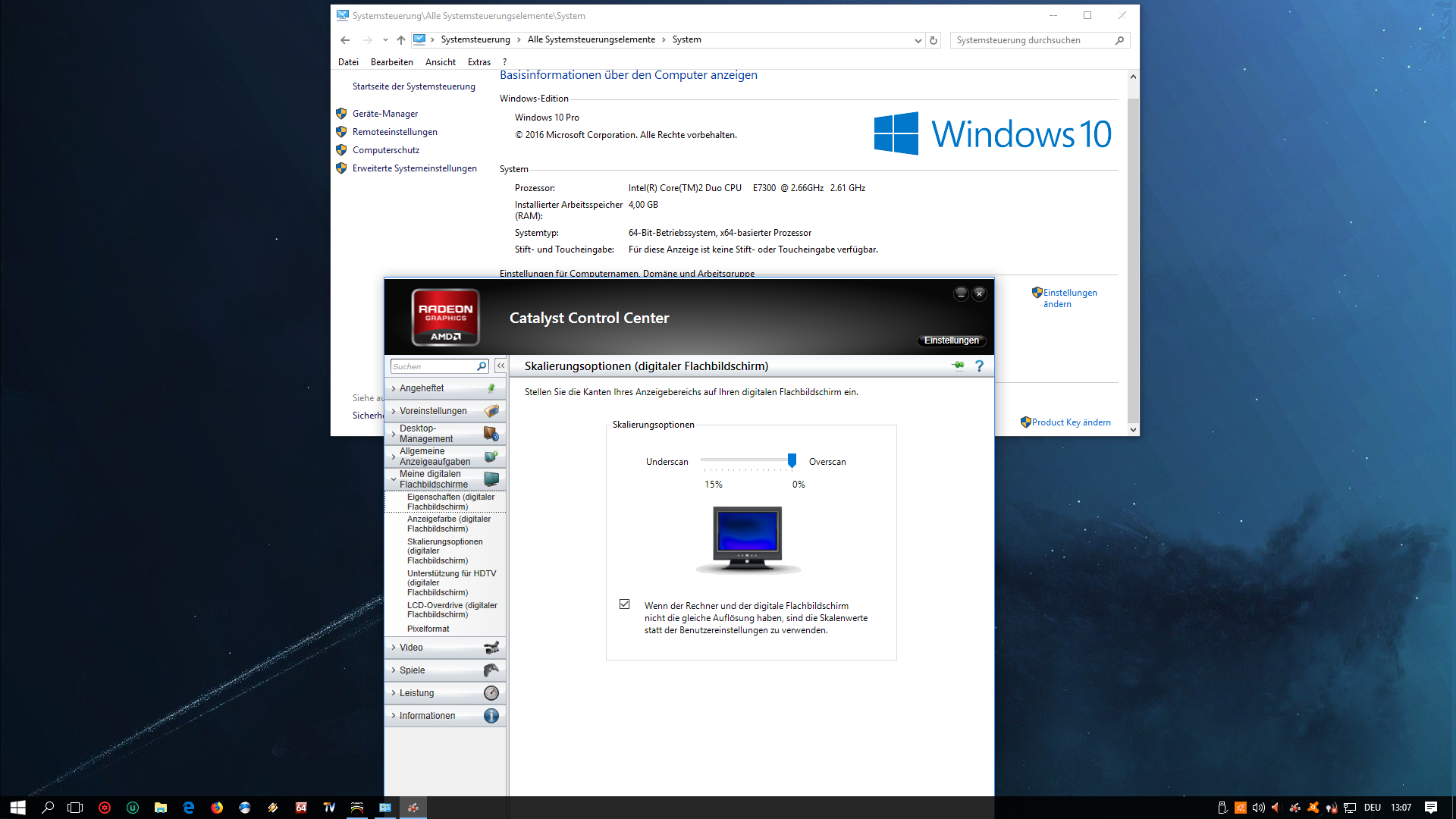
Task: Click the monitor preview image in Skalierungsoptionen
Action: coord(748,540)
